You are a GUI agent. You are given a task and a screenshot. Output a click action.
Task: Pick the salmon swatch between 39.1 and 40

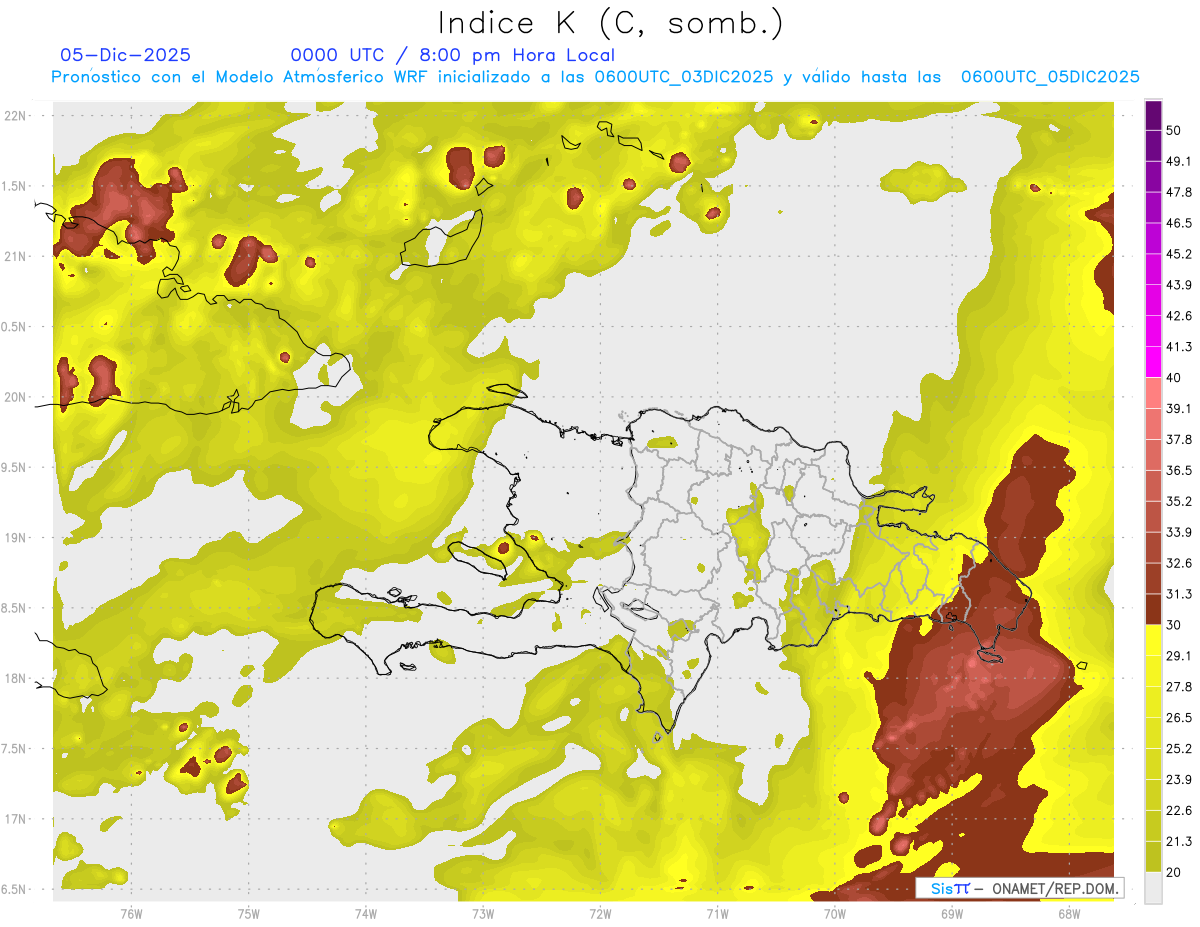[1153, 393]
